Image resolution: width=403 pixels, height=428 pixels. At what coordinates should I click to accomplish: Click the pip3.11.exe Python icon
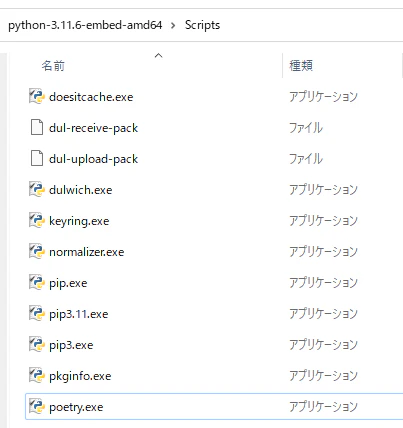point(37,314)
